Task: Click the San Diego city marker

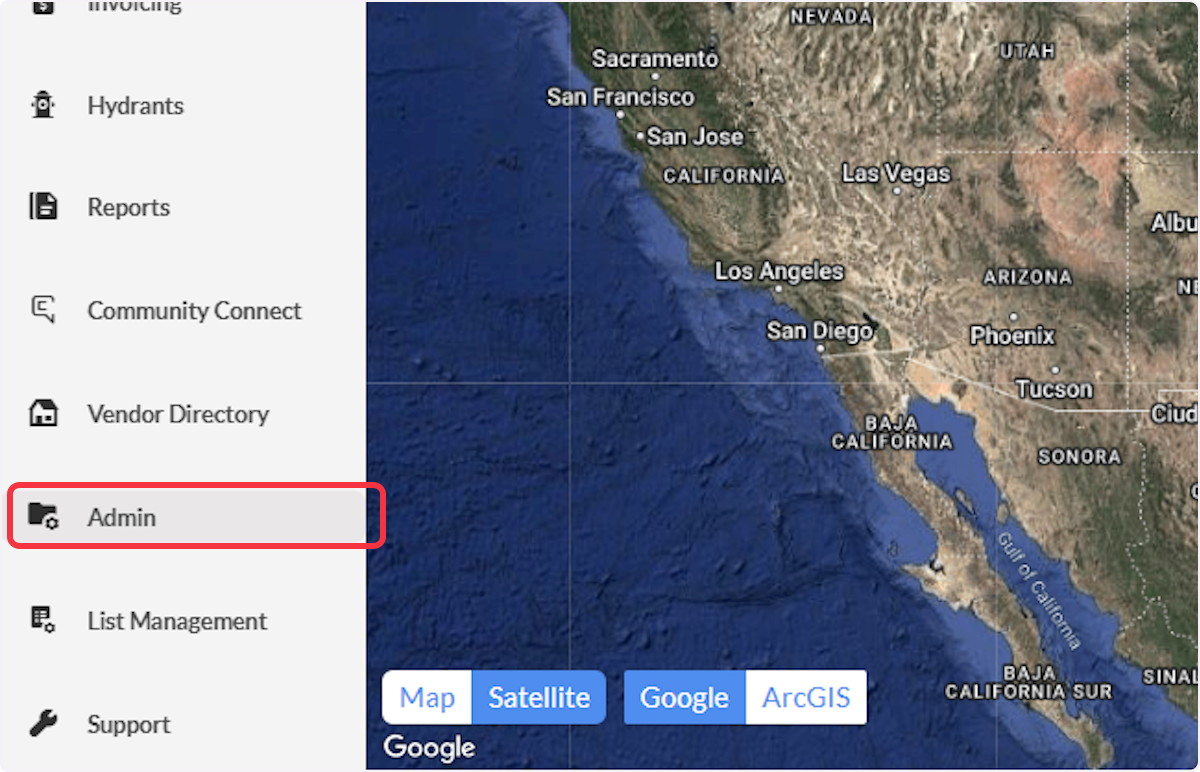Action: [x=820, y=348]
